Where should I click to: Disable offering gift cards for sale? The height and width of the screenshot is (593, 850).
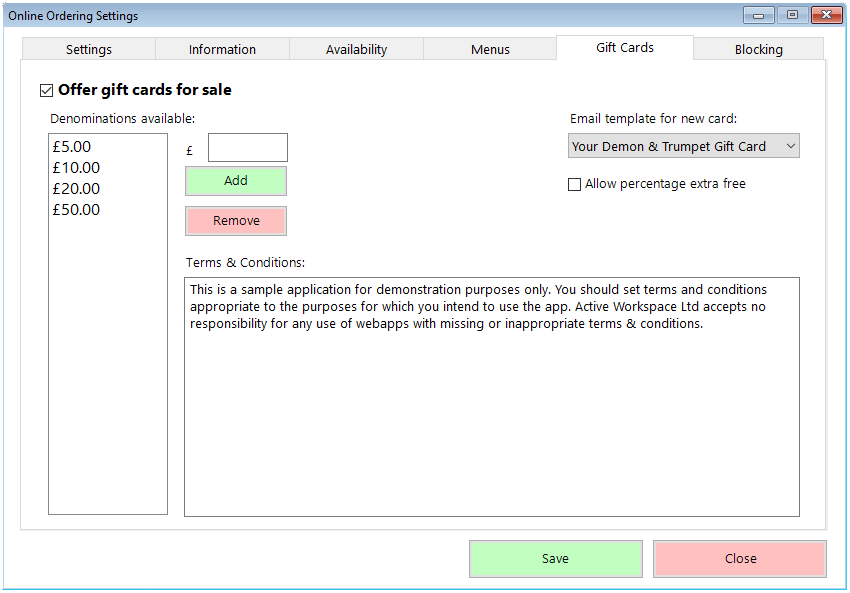pos(46,89)
